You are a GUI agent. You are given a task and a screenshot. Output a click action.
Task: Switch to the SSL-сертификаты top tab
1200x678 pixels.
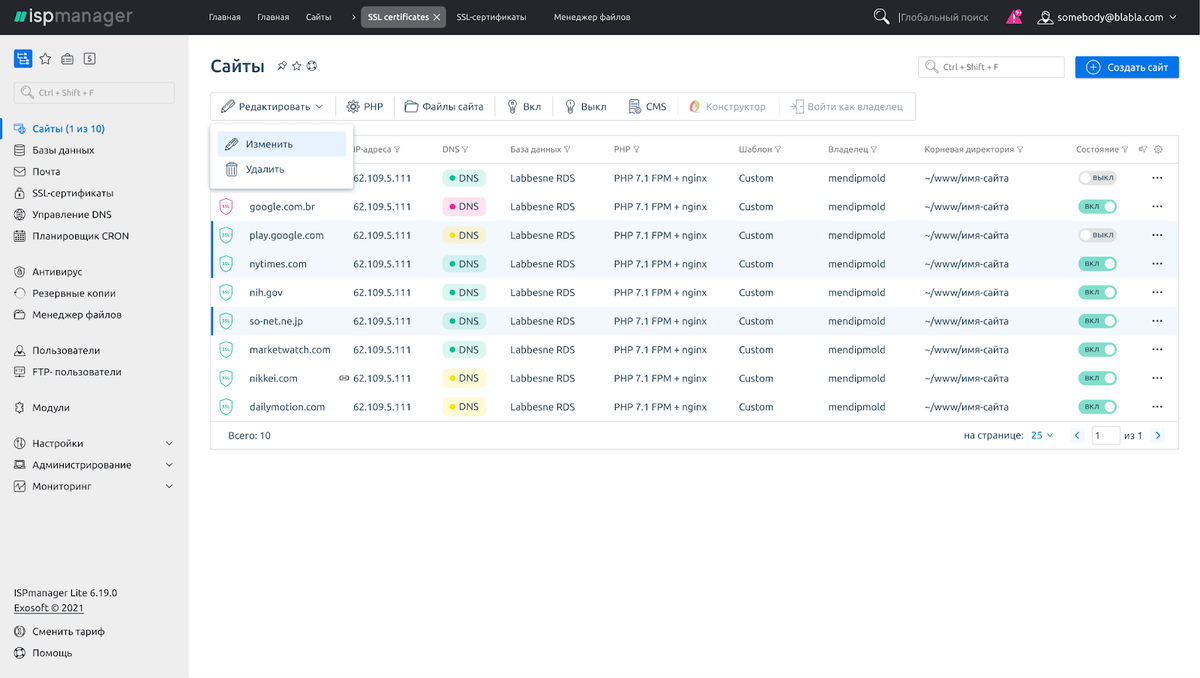[x=491, y=17]
